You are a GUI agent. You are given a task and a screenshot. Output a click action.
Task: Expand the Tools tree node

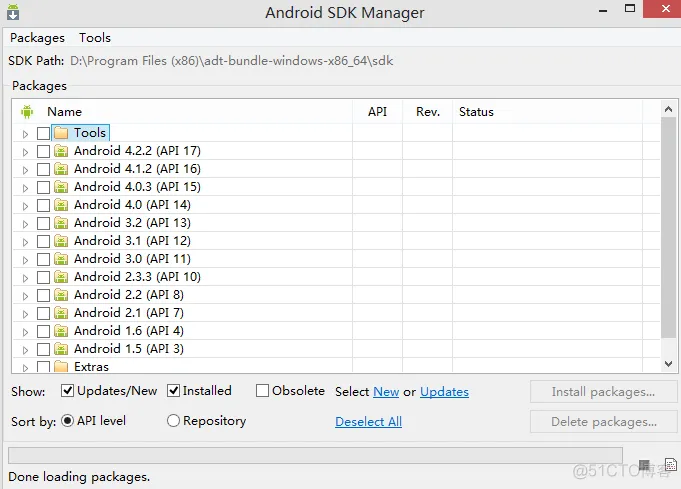point(25,134)
